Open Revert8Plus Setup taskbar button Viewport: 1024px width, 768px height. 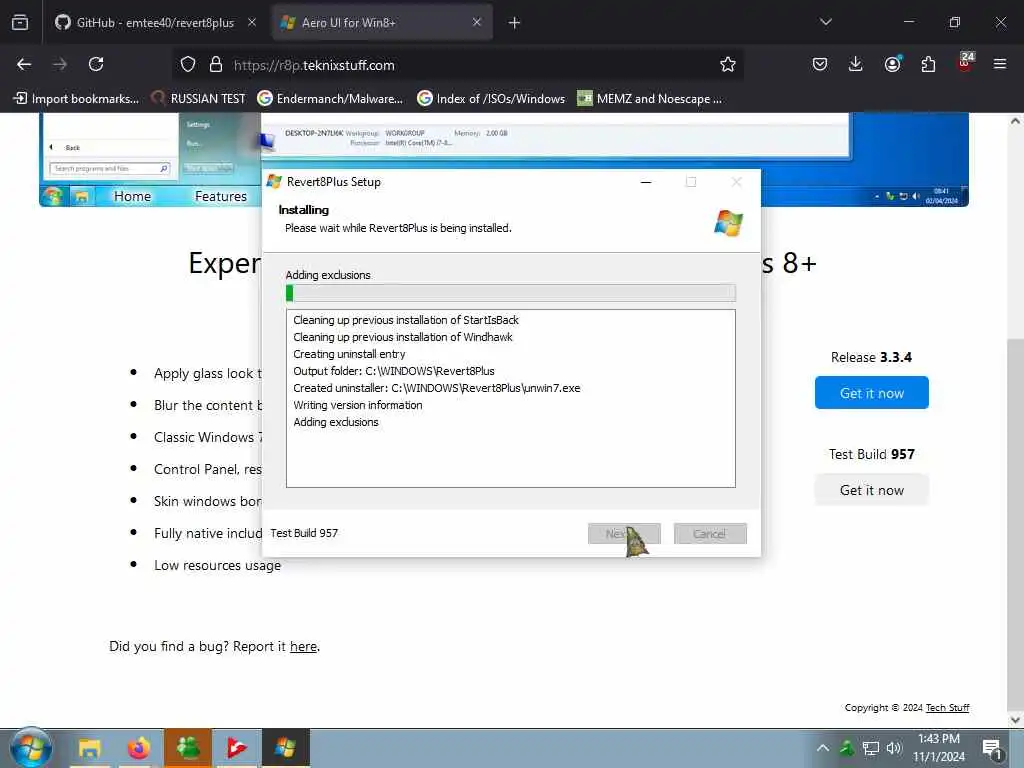285,748
